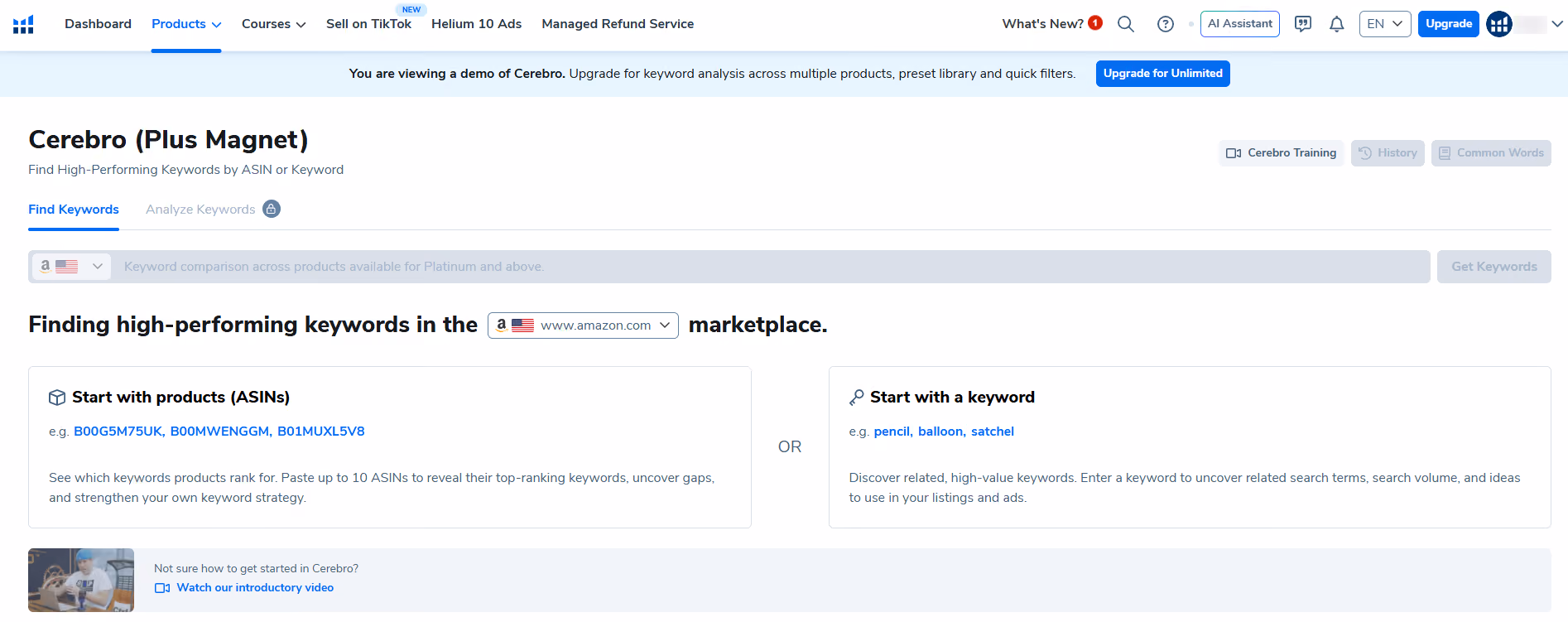Click the Helium 10 logo icon

(x=23, y=24)
